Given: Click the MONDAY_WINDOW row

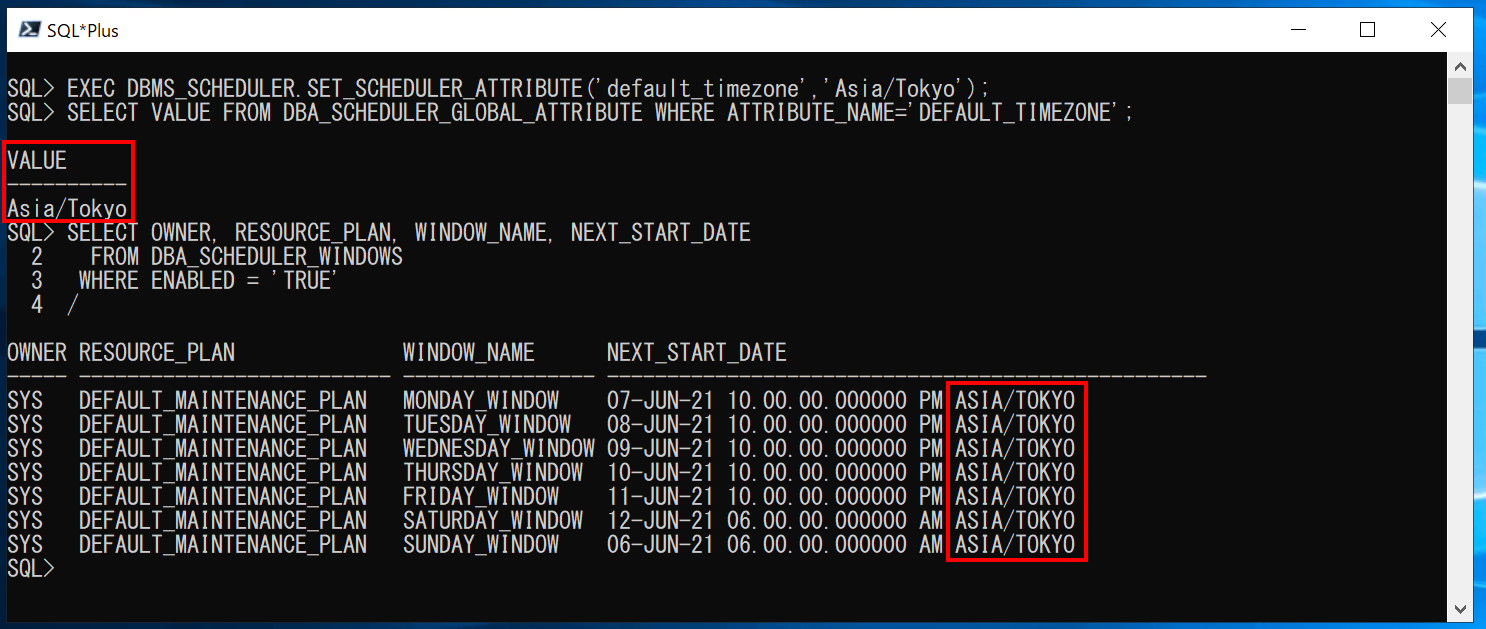Looking at the screenshot, I should tap(480, 399).
